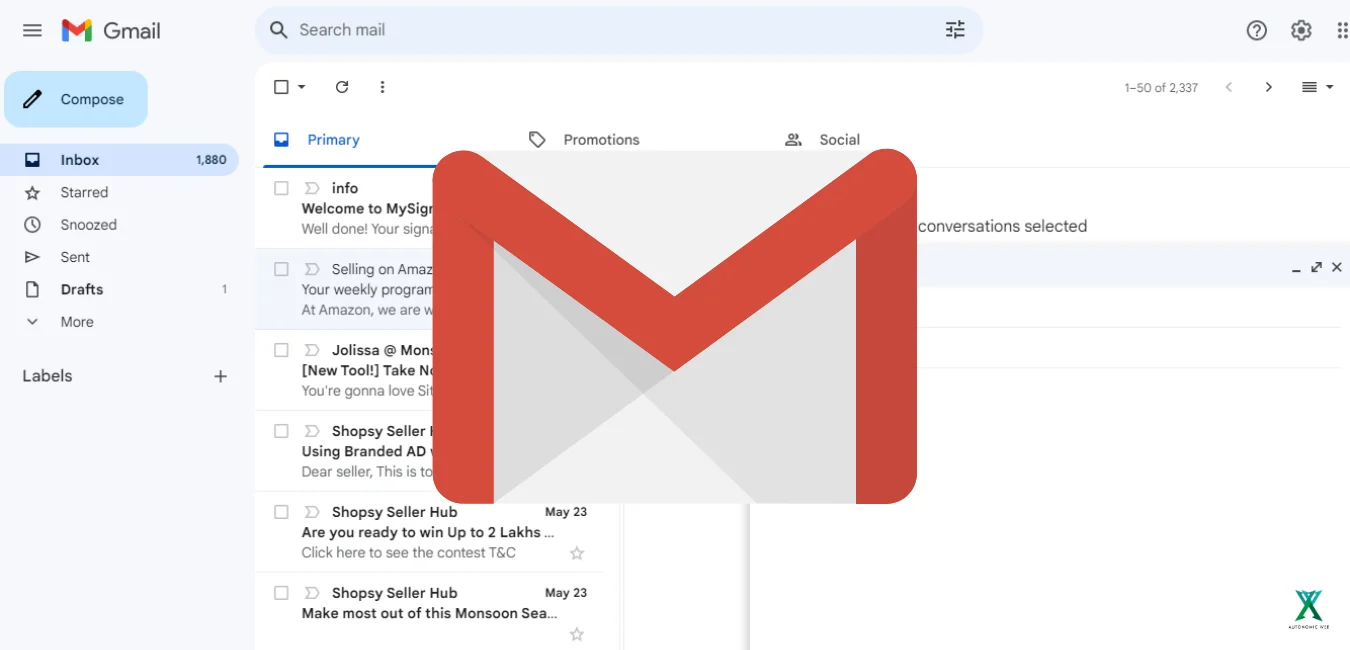The height and width of the screenshot is (650, 1350).
Task: Show search options filter icon
Action: click(x=955, y=30)
